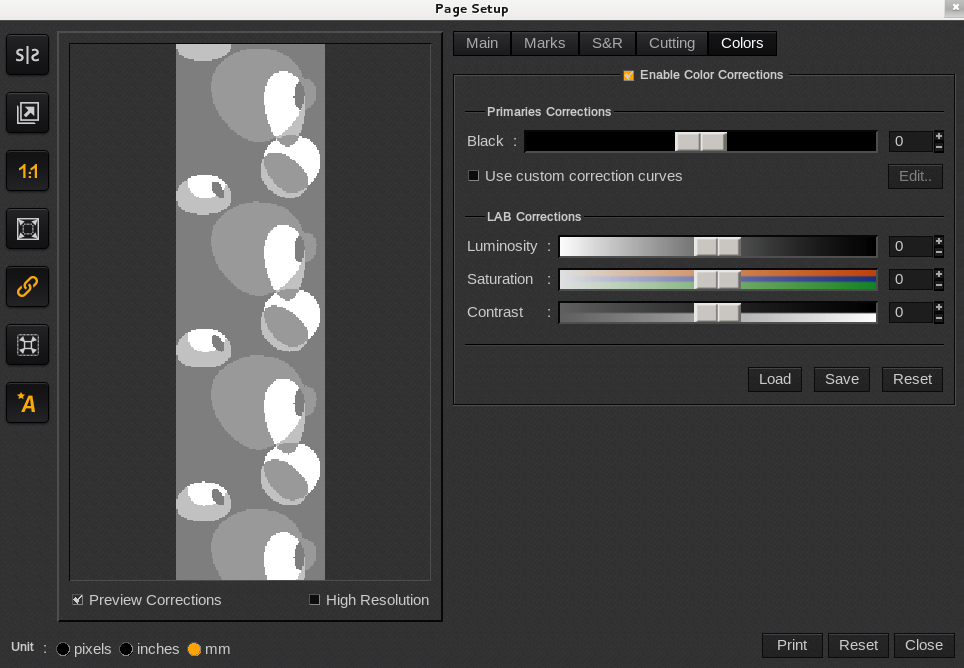The height and width of the screenshot is (668, 964).
Task: Click the star A icon
Action: [x=28, y=403]
